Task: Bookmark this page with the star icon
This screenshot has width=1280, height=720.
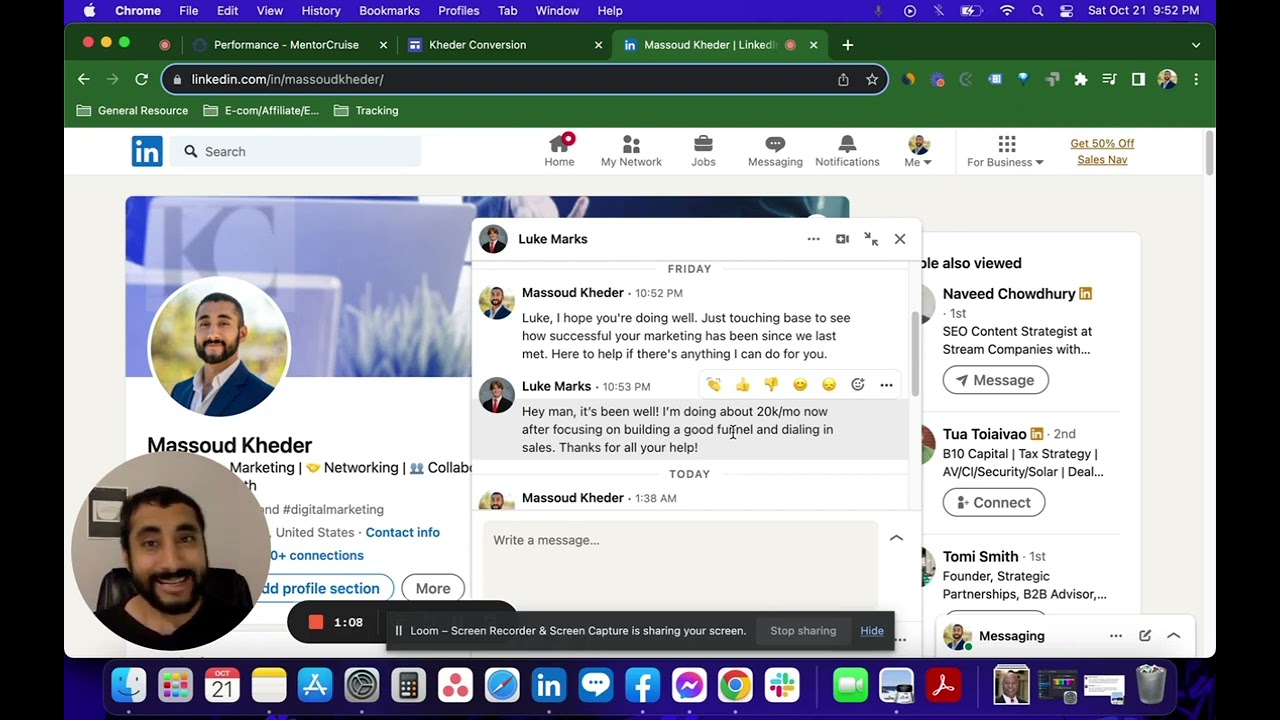Action: (x=872, y=79)
